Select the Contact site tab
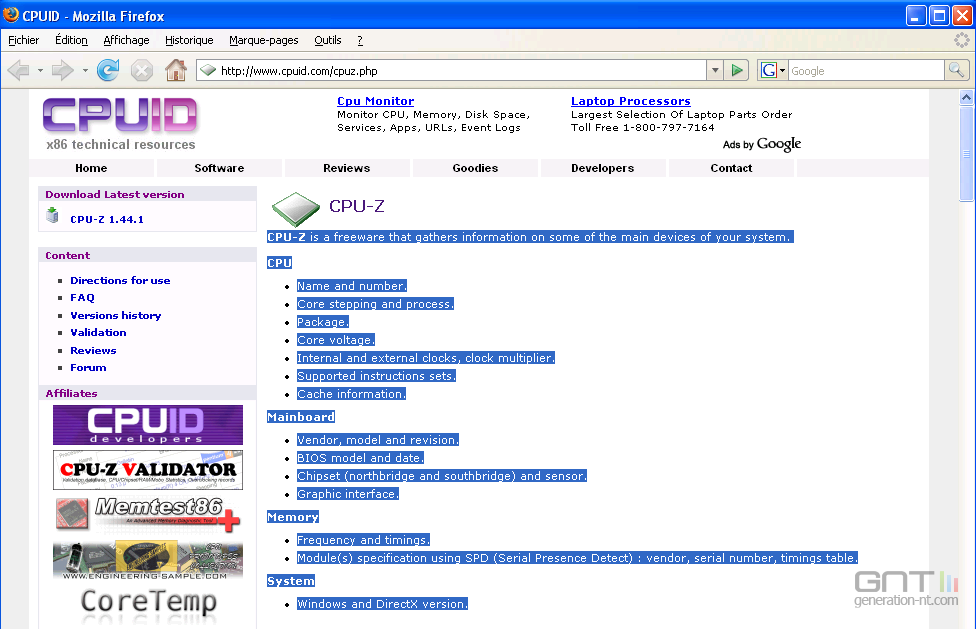Image resolution: width=976 pixels, height=629 pixels. pyautogui.click(x=731, y=168)
